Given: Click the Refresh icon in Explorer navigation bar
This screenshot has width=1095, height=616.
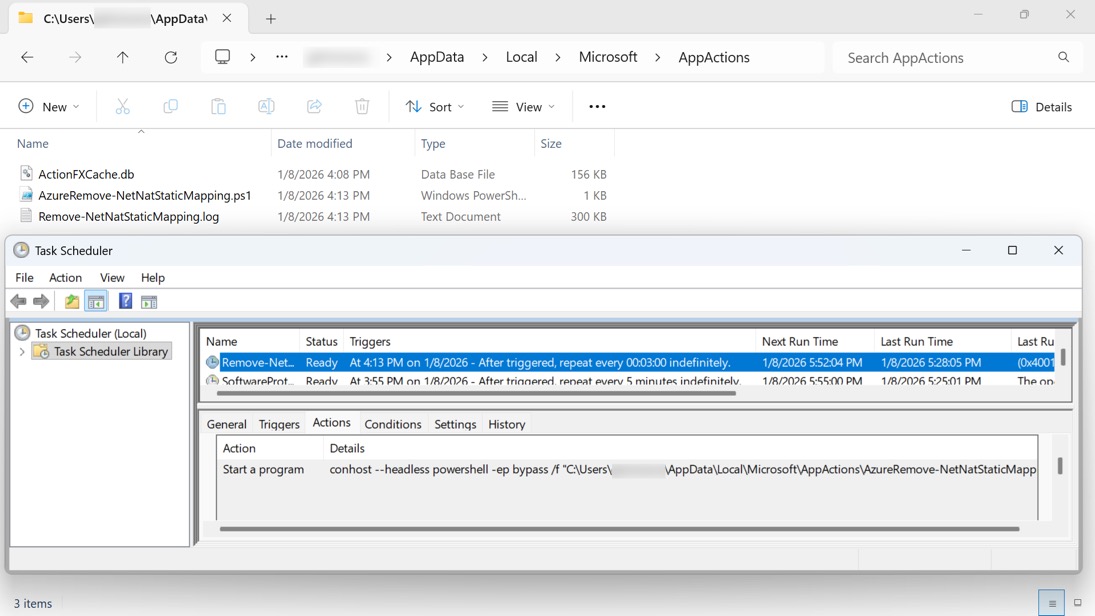Looking at the screenshot, I should coord(171,58).
